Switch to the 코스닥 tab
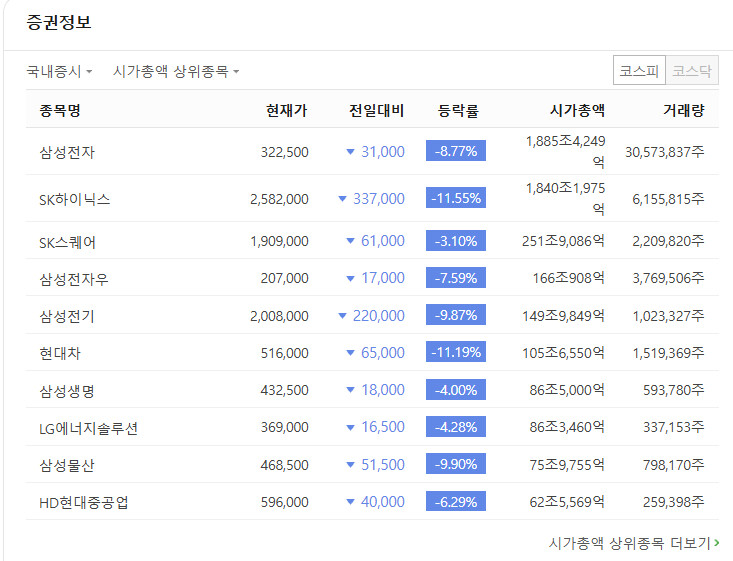 click(692, 71)
